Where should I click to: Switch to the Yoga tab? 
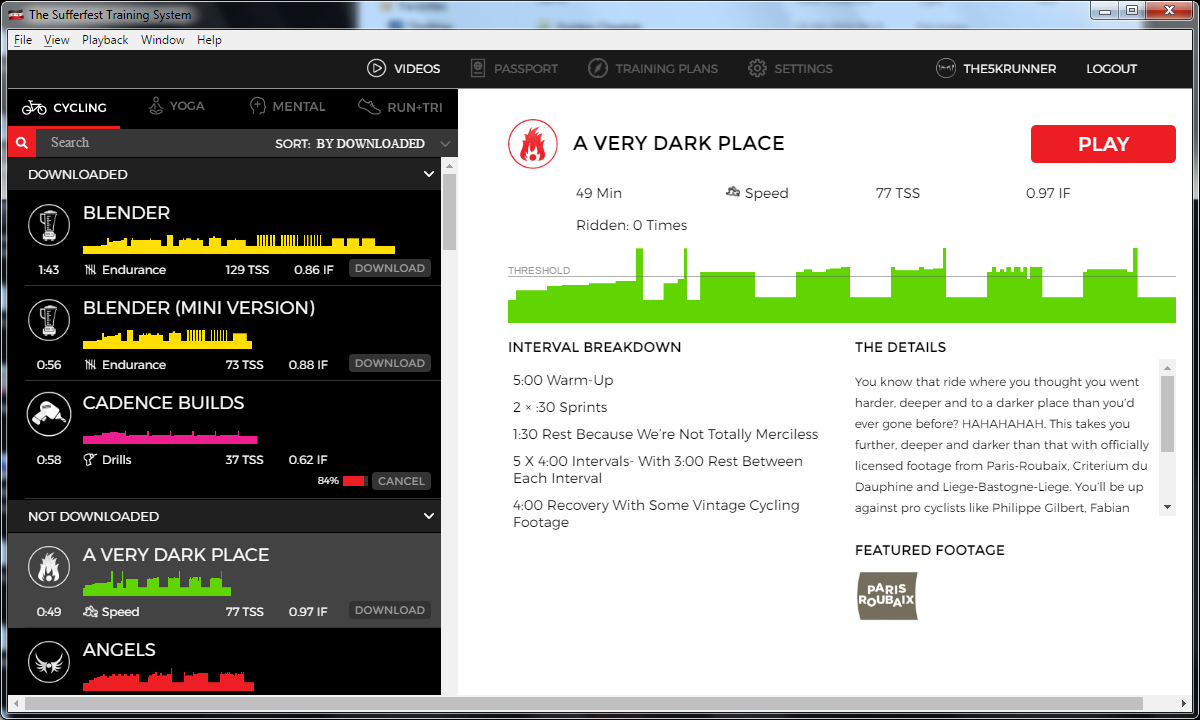point(176,106)
